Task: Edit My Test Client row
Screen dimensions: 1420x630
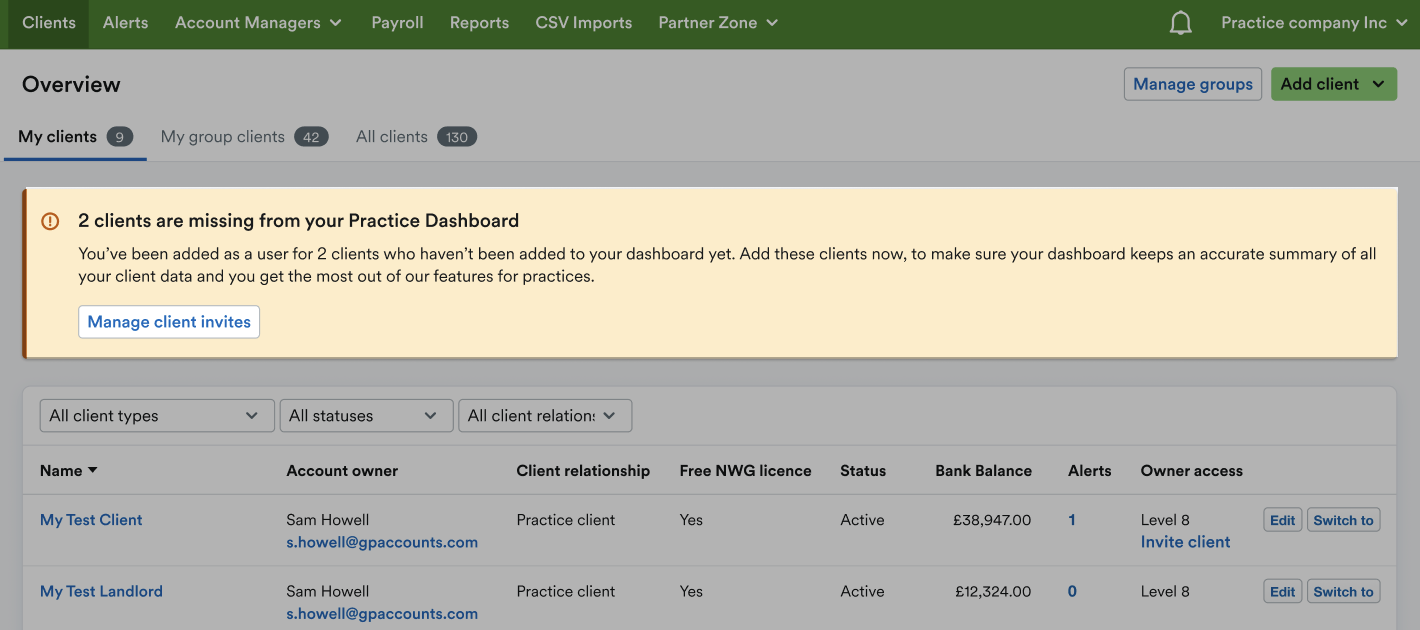Action: pos(1283,520)
